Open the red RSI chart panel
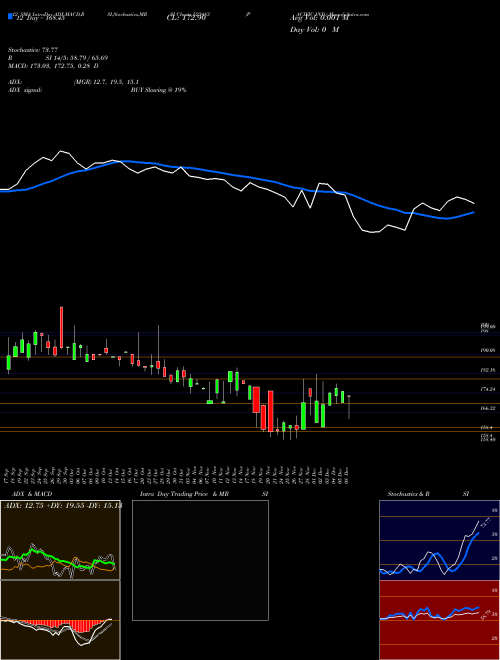Viewport: 500px width, 660px height. tap(439, 620)
